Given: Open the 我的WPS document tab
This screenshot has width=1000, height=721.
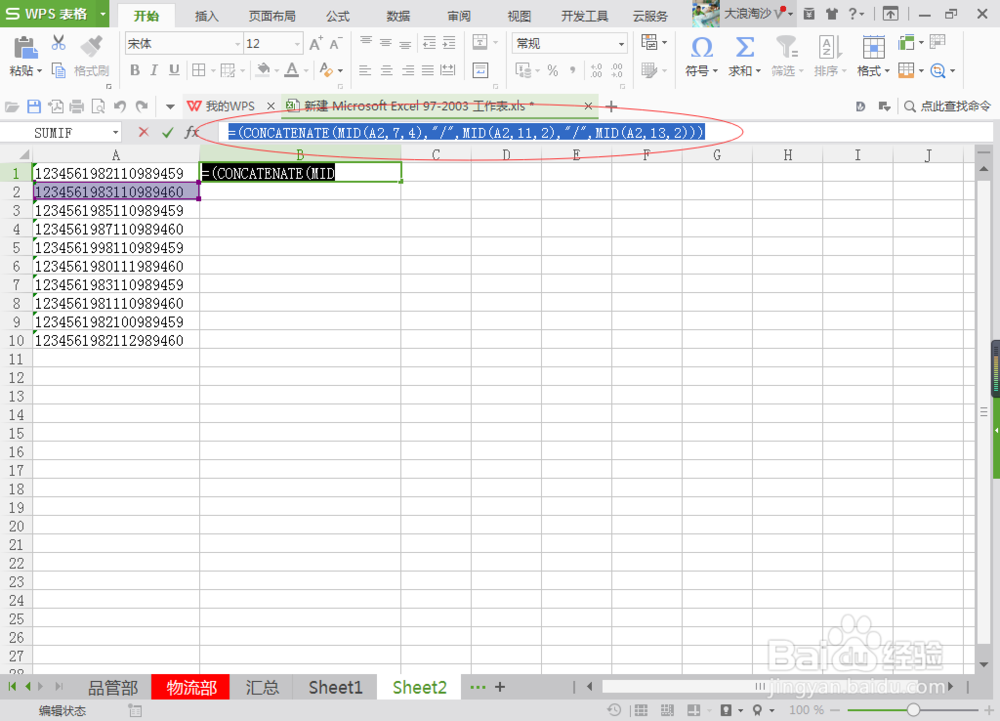Looking at the screenshot, I should (x=230, y=106).
